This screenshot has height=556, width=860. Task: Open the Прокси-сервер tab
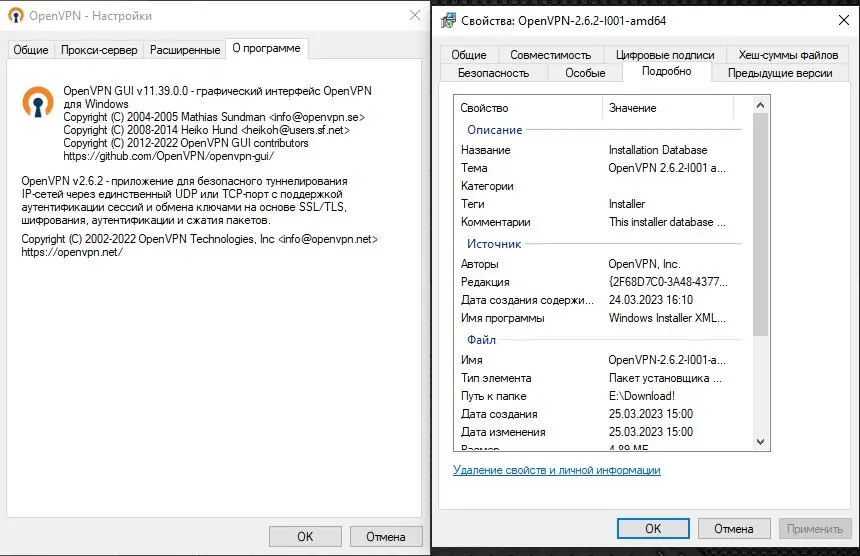(100, 50)
